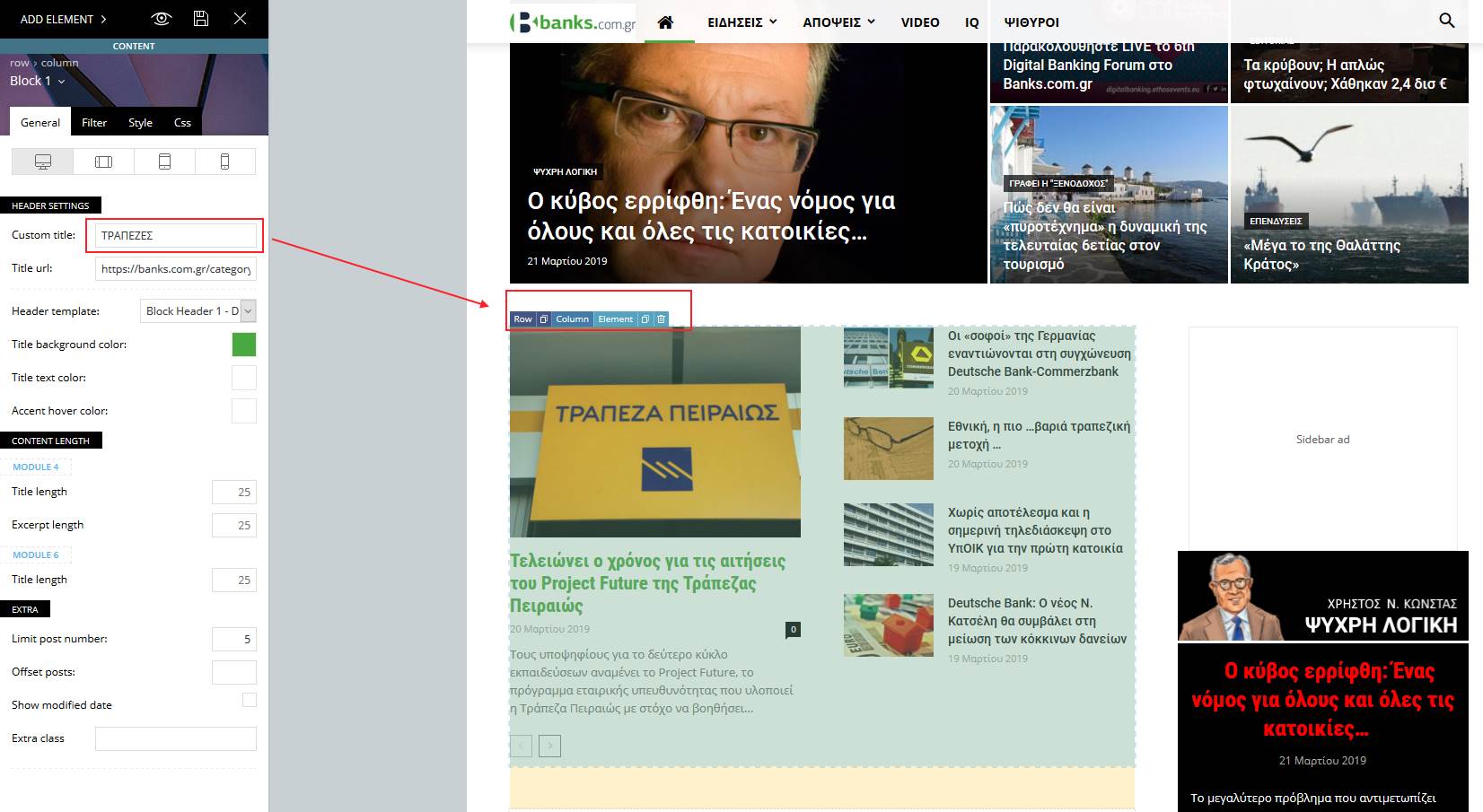This screenshot has width=1483, height=812.
Task: Open the ΥΠΟΙΚ πρώτη κατοικία article
Action: [x=1035, y=530]
